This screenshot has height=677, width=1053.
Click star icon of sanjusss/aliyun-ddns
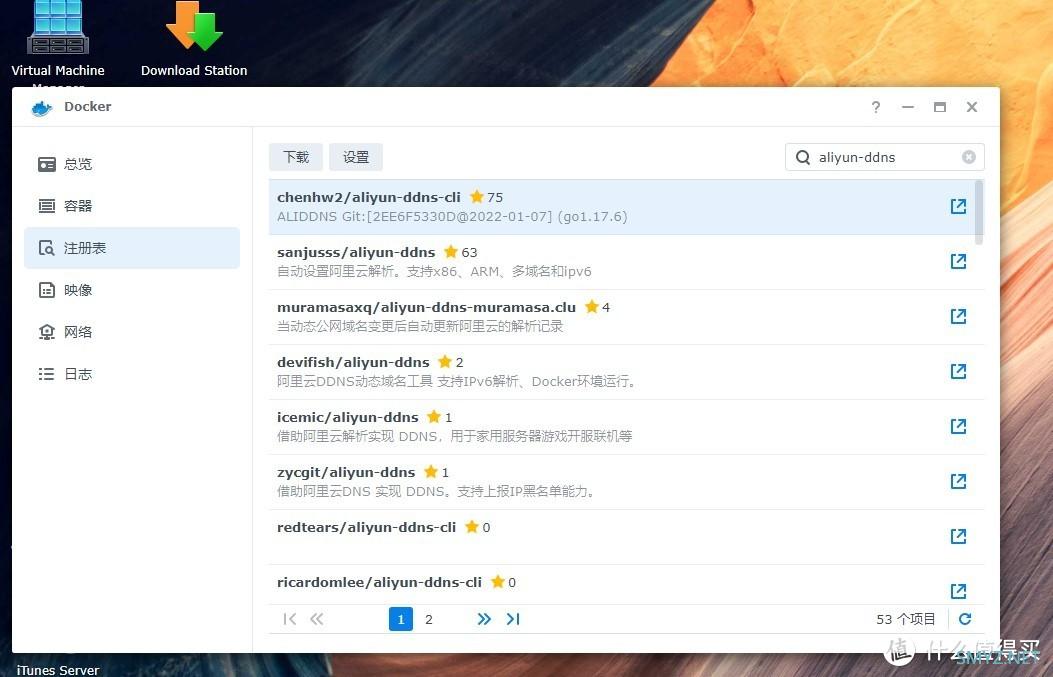coord(451,252)
